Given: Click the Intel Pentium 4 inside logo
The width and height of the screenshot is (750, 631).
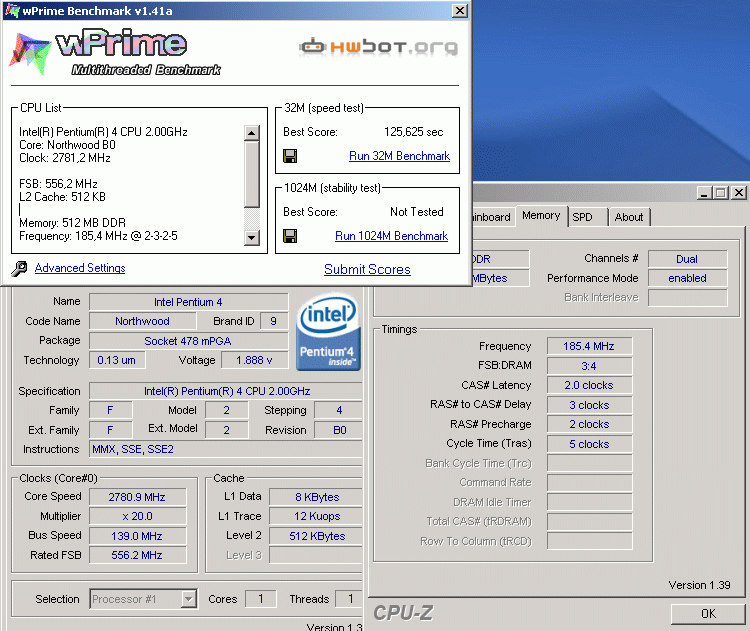Looking at the screenshot, I should (328, 332).
